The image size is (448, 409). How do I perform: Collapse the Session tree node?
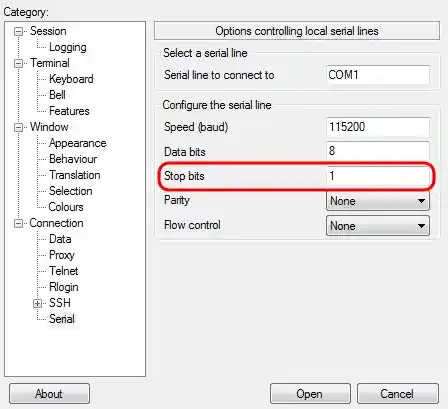click(x=19, y=31)
